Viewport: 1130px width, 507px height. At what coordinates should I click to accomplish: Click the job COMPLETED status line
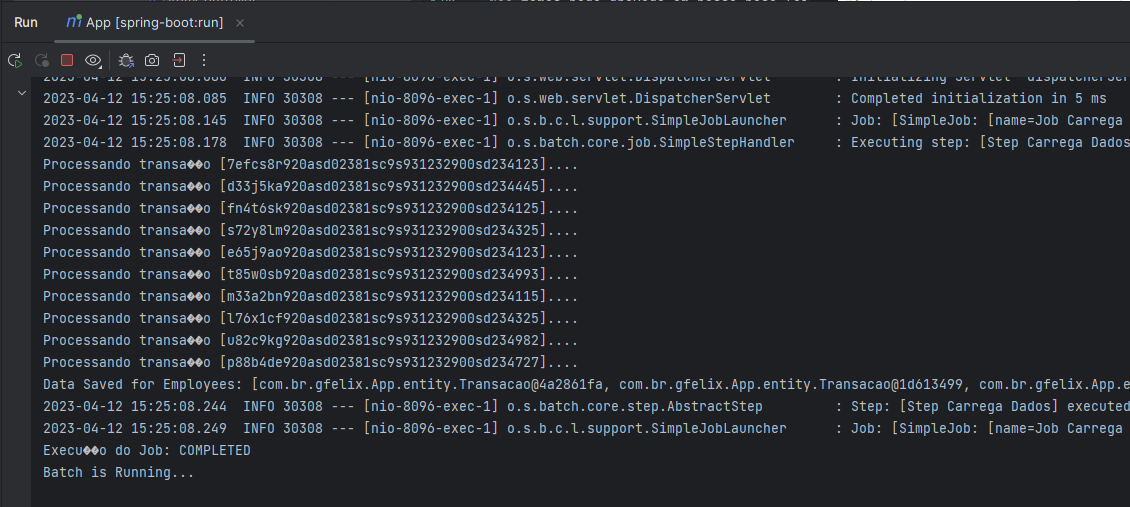(x=146, y=450)
